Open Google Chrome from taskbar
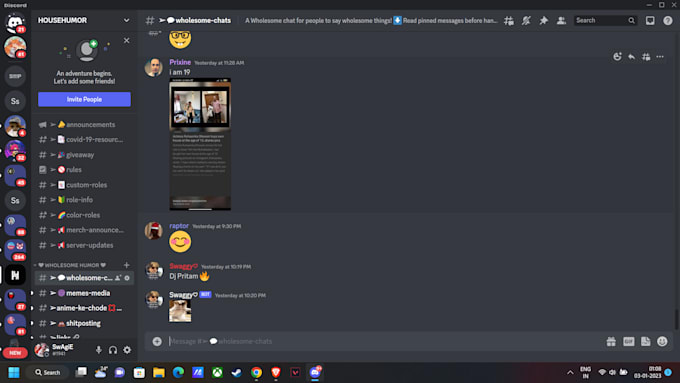 [x=256, y=373]
